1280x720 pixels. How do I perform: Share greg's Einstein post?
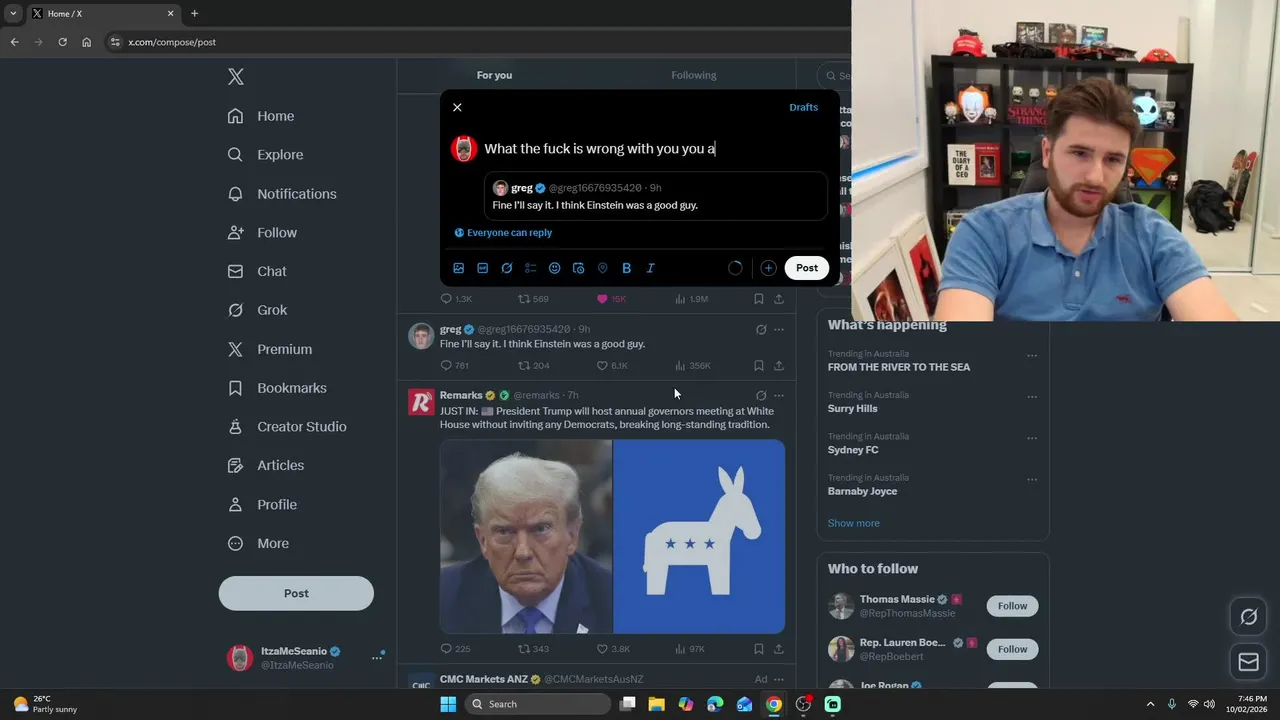pos(779,366)
